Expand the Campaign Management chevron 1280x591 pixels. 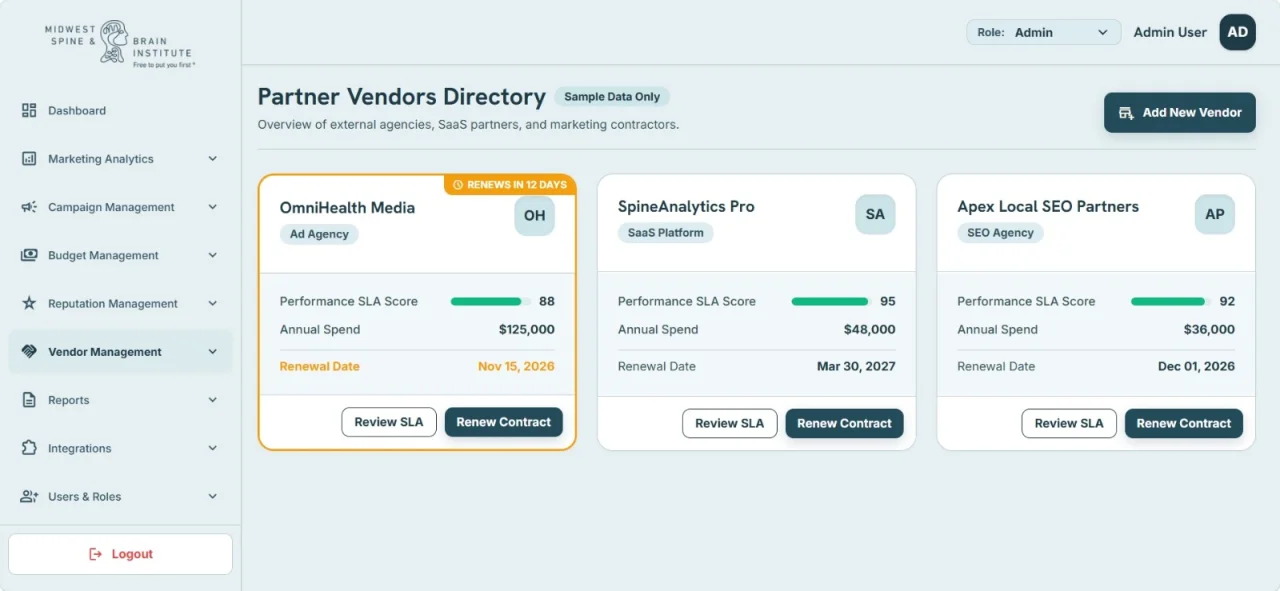(212, 207)
